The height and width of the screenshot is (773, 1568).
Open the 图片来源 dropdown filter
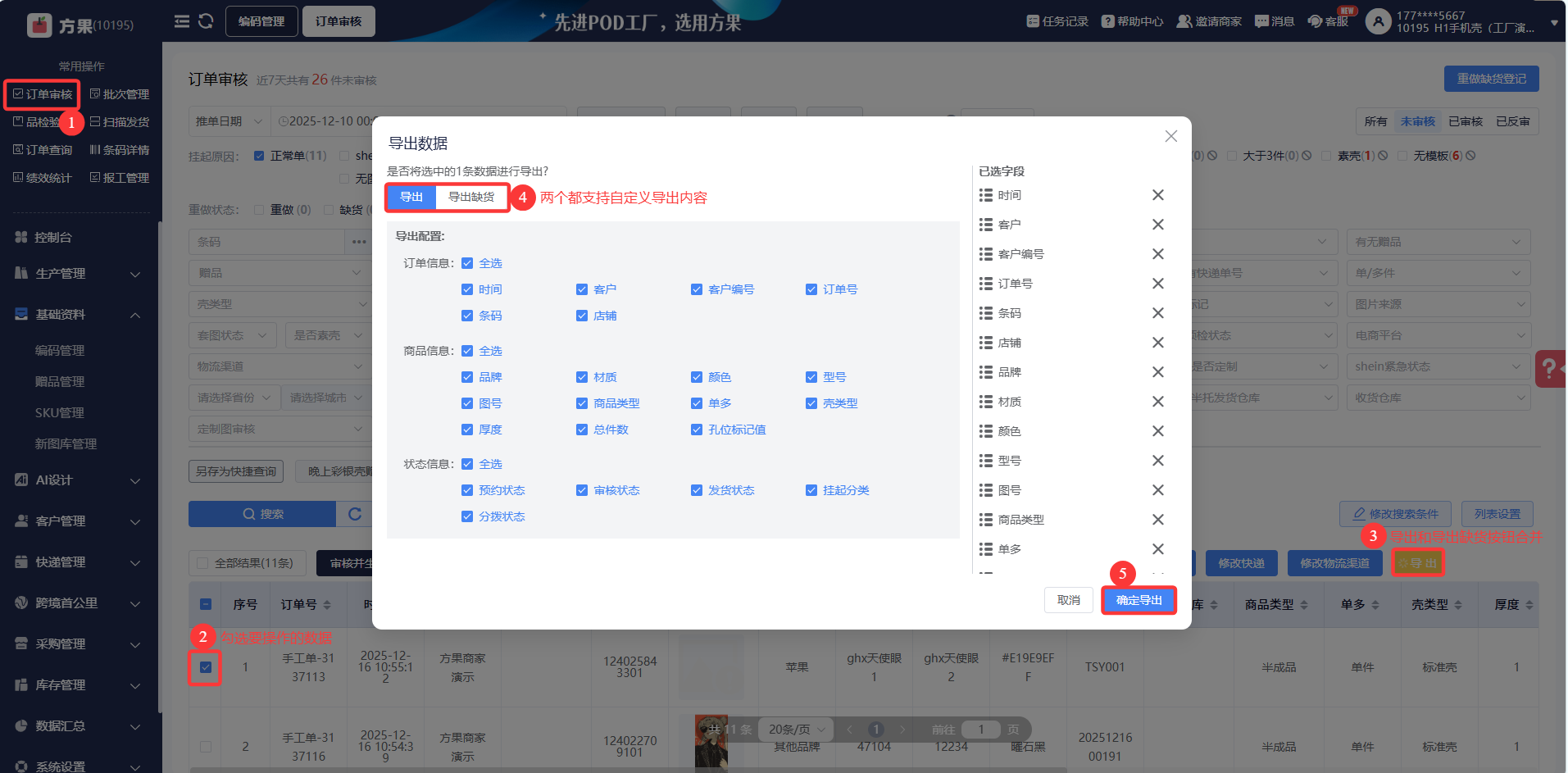[x=1438, y=304]
